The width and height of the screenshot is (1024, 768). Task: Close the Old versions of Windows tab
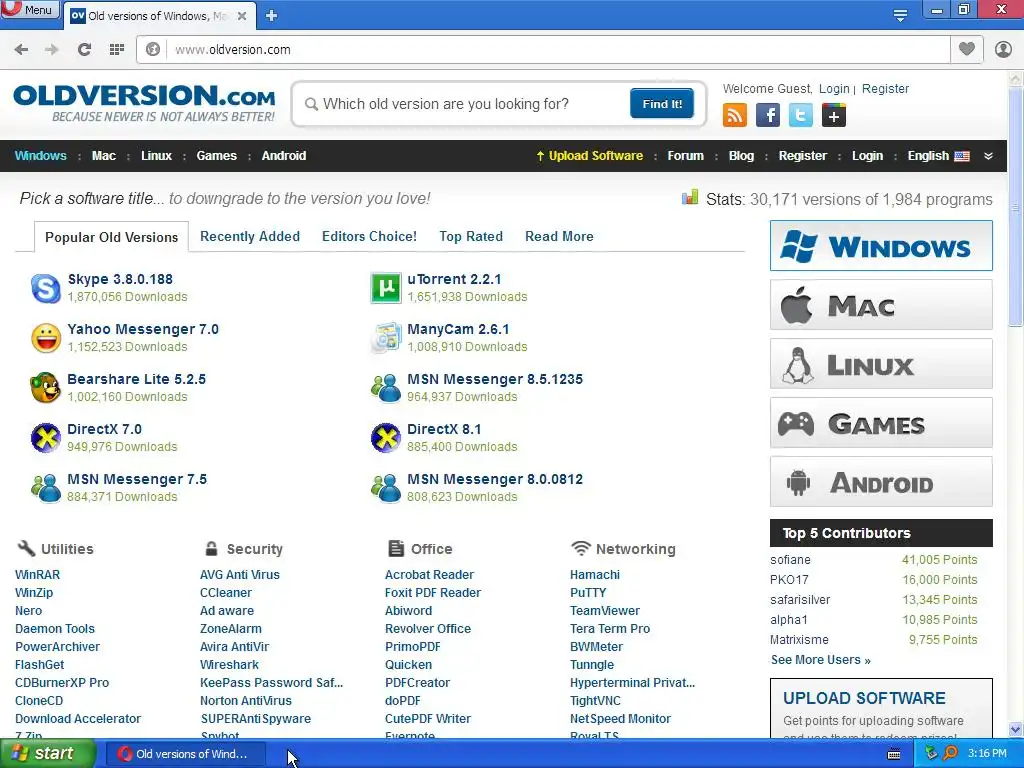242,16
